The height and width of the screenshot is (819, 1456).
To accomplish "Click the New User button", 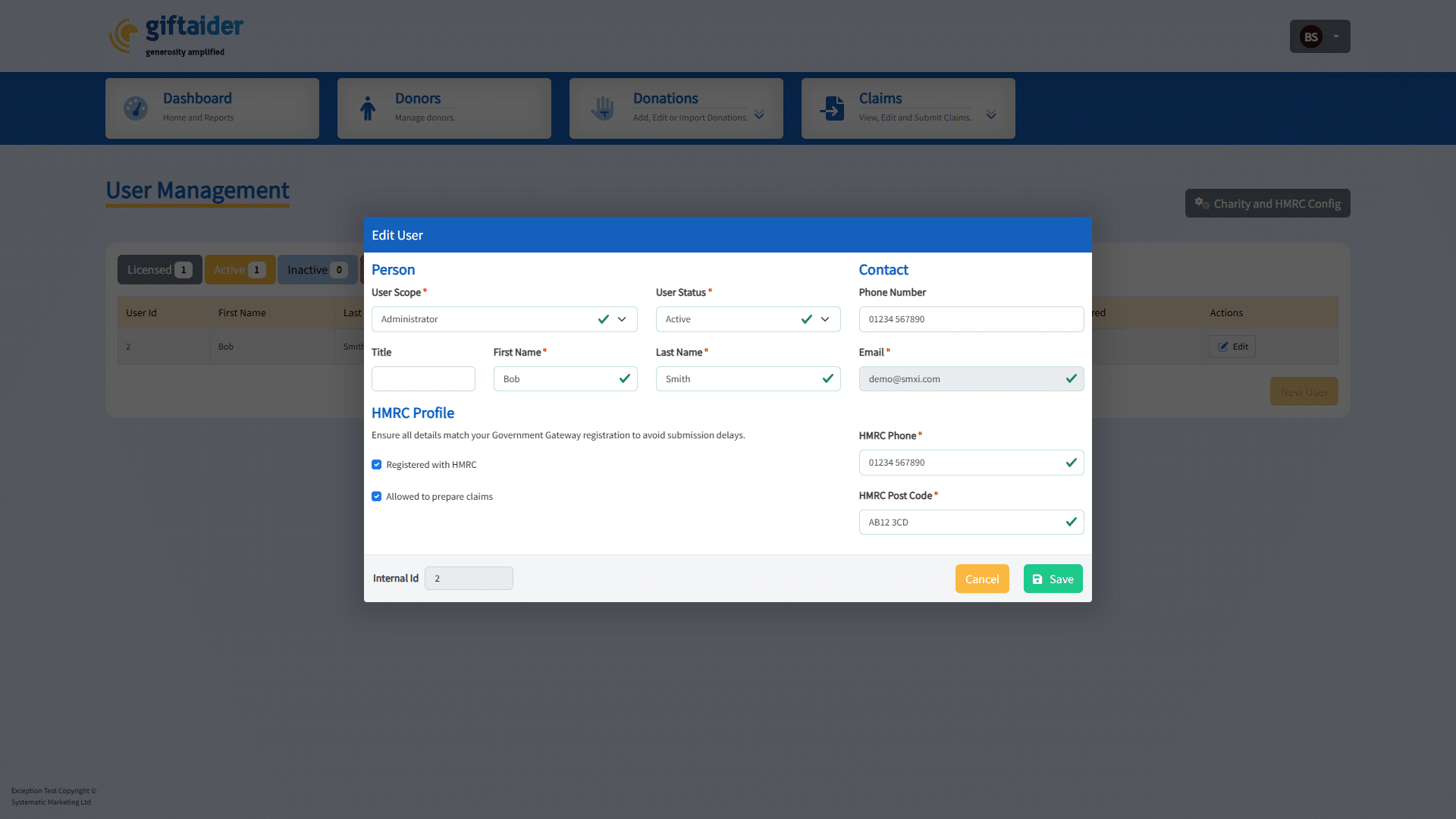I will pos(1304,392).
